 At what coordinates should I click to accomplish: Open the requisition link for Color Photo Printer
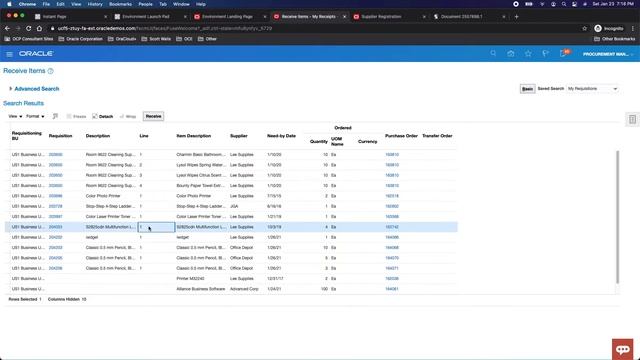coord(56,196)
